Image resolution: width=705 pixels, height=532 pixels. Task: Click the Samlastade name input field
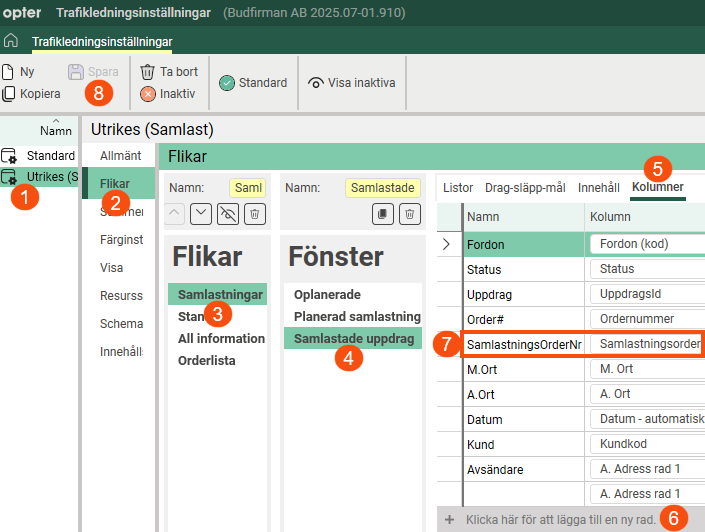(383, 188)
